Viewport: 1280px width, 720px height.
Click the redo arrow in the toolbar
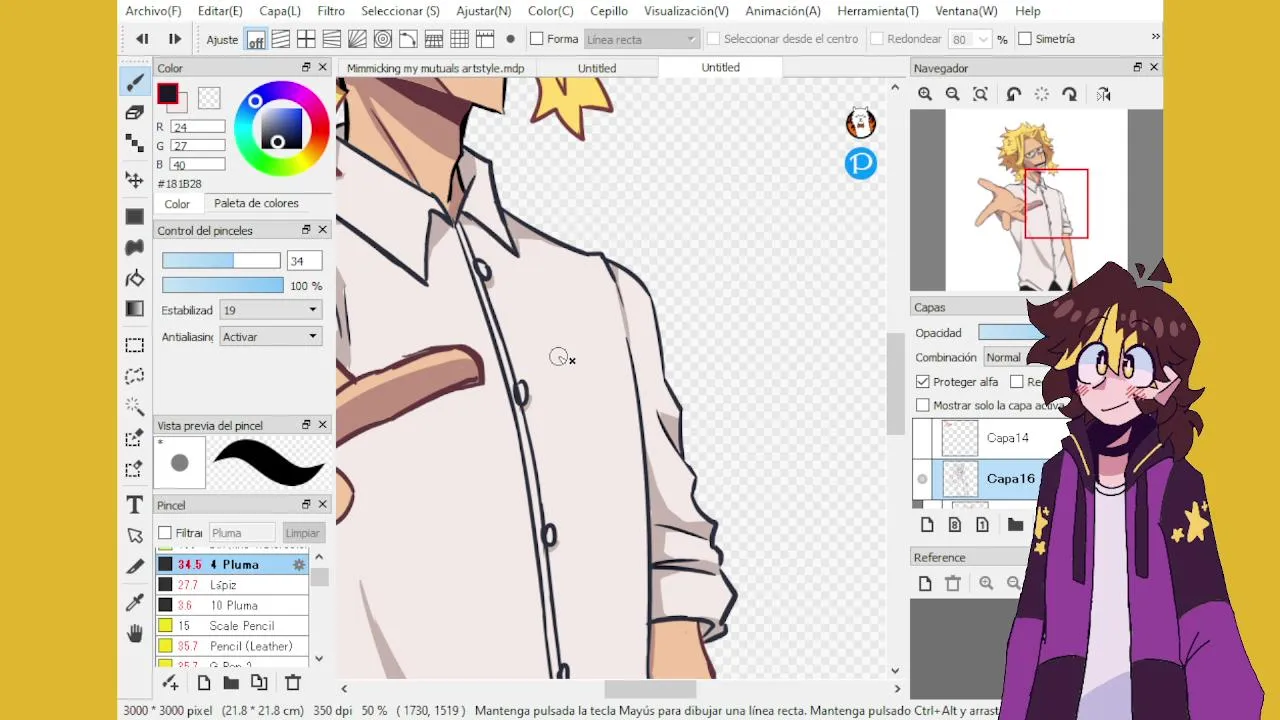(x=175, y=39)
